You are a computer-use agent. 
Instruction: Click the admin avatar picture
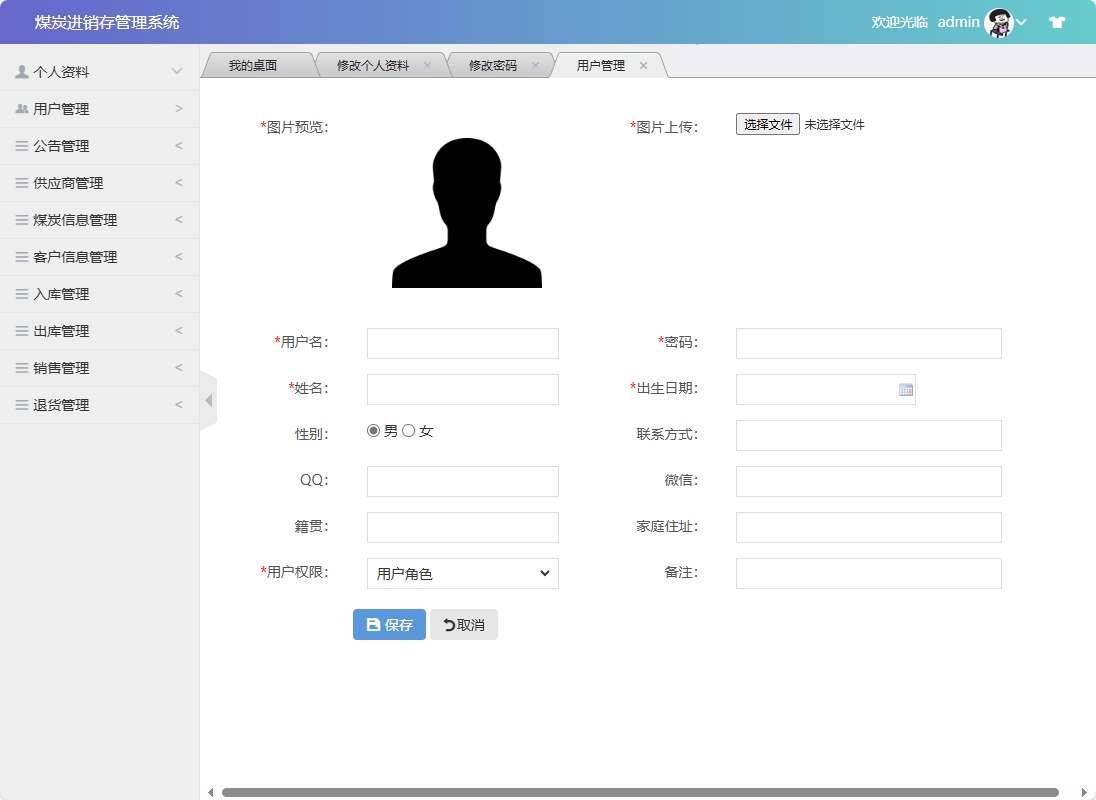click(999, 21)
